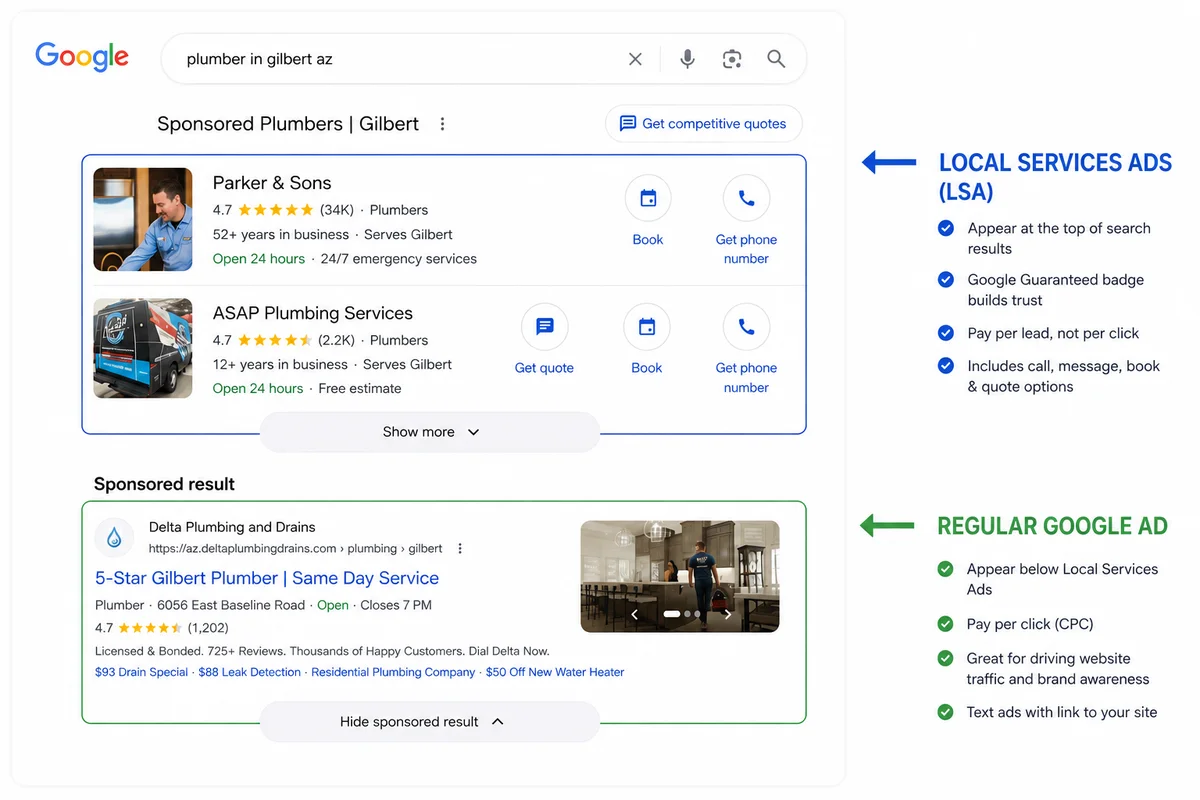This screenshot has height=800, width=1200.
Task: Click the Book calendar icon for ASAP Plumbing
Action: [647, 327]
